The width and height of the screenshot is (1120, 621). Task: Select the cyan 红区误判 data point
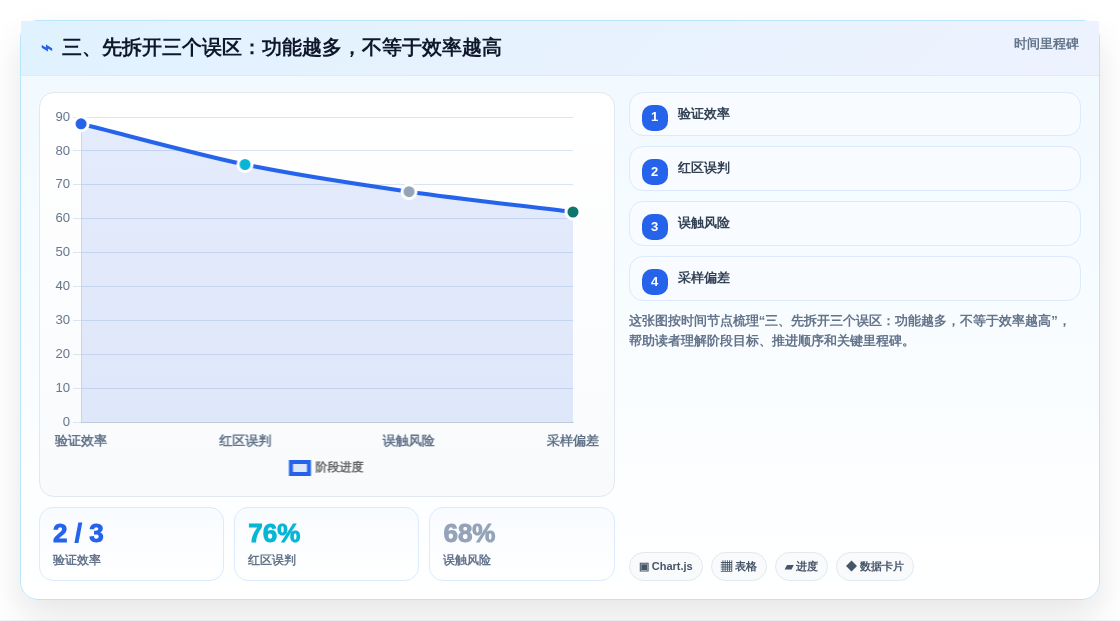tap(245, 165)
